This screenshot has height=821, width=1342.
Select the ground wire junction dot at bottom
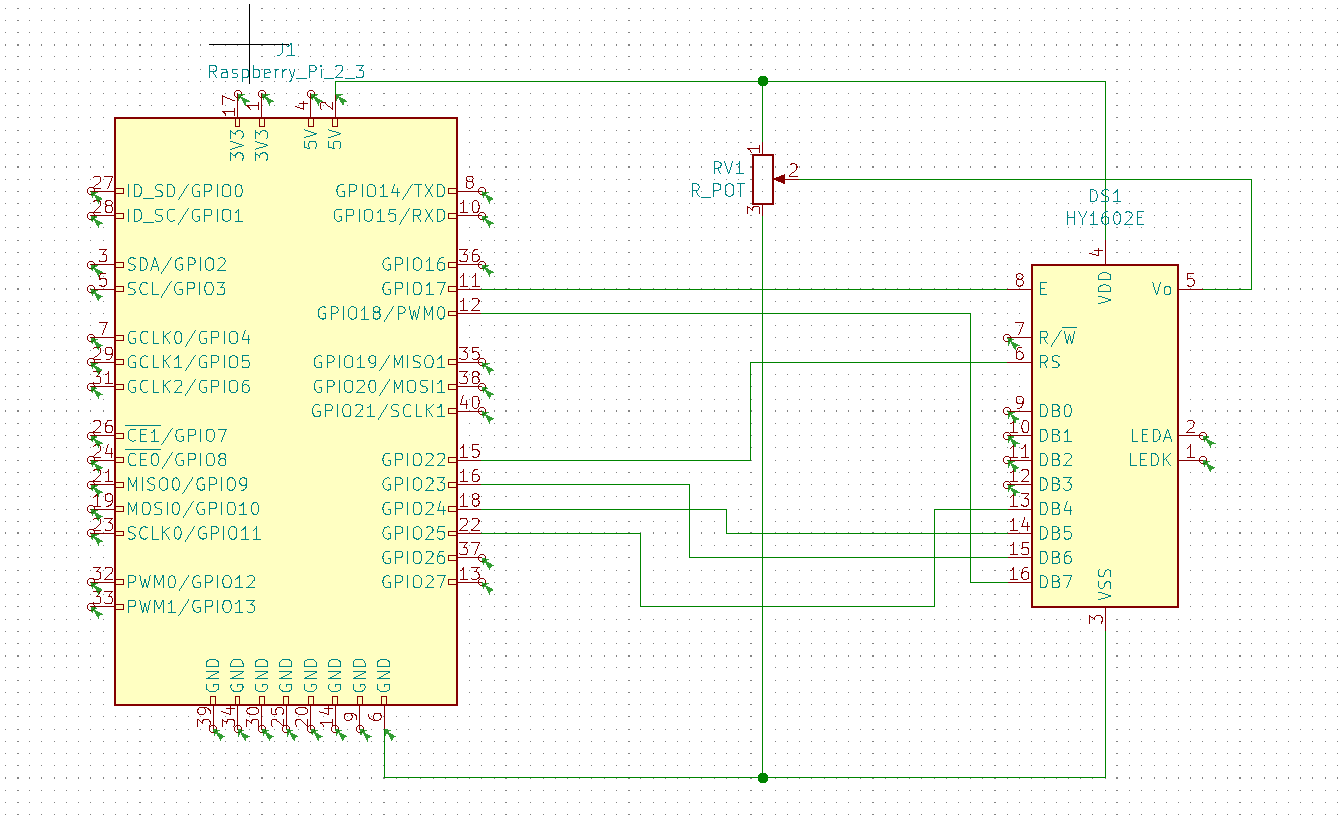(x=763, y=777)
